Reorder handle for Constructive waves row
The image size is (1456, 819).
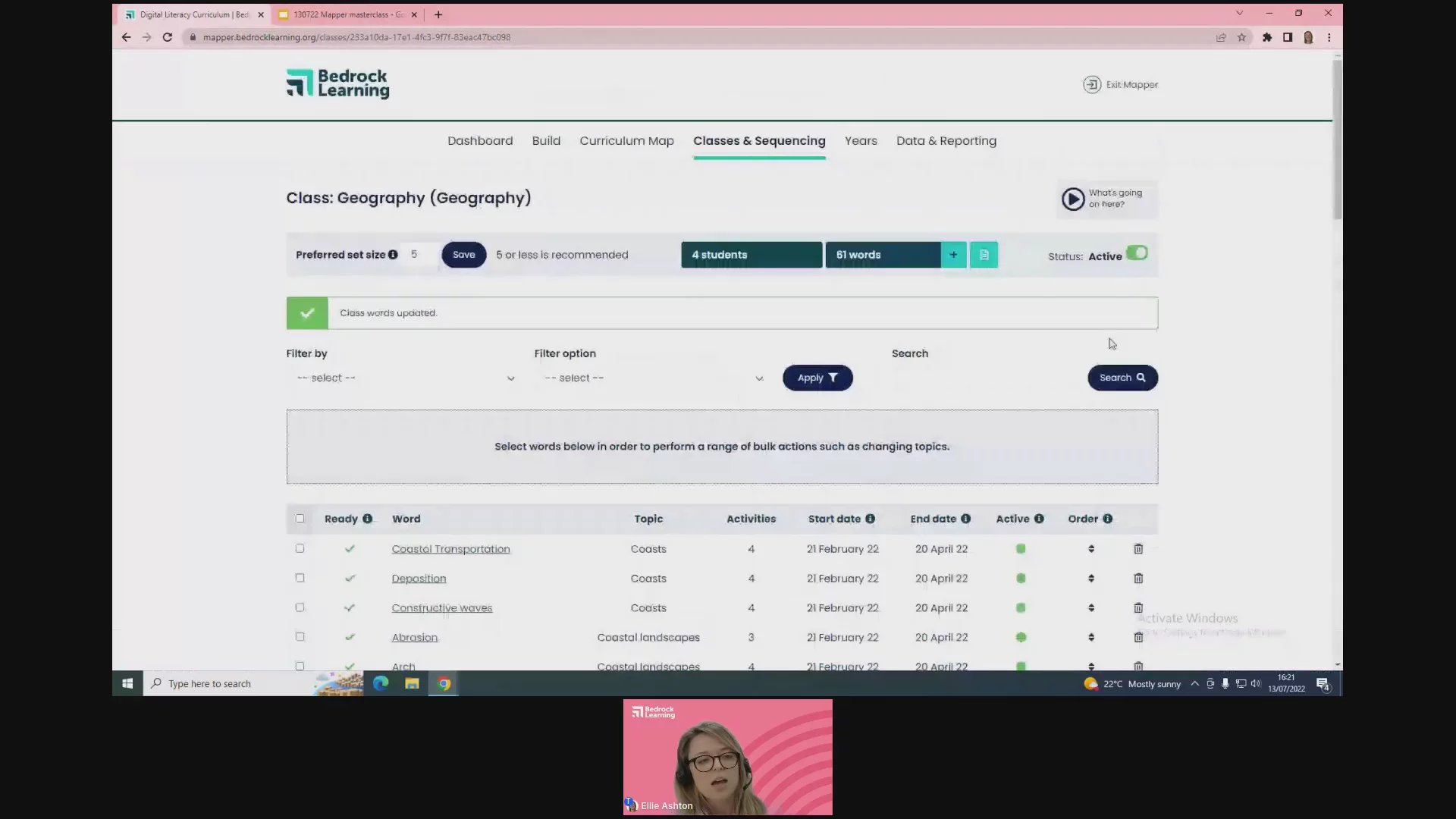[x=1091, y=607]
